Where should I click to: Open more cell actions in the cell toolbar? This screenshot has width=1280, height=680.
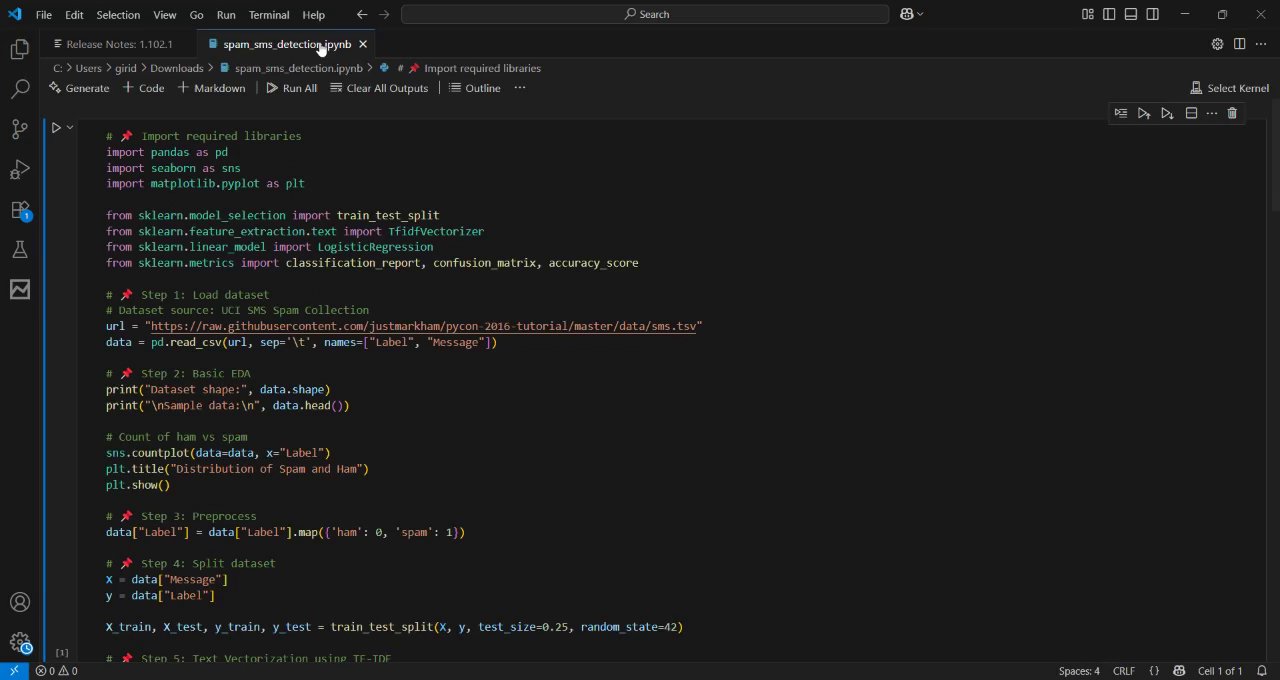coord(1212,113)
